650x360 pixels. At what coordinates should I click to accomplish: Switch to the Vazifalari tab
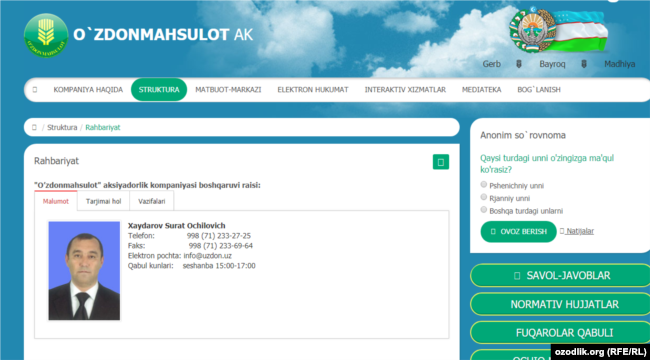[x=152, y=202]
